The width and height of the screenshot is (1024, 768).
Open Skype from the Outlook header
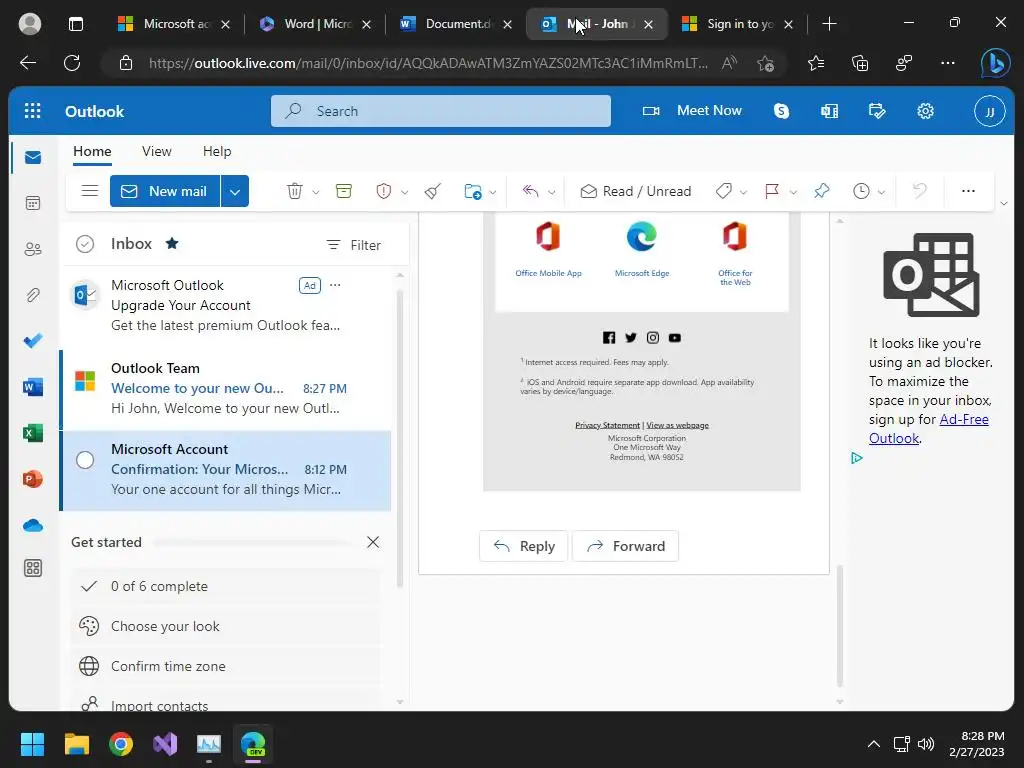781,111
